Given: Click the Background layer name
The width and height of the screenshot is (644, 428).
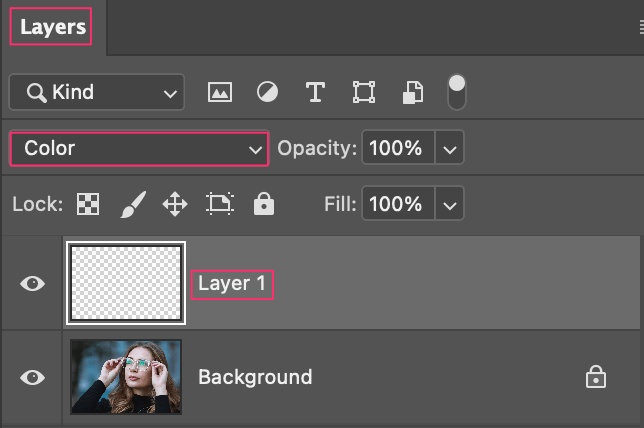Looking at the screenshot, I should click(x=255, y=377).
